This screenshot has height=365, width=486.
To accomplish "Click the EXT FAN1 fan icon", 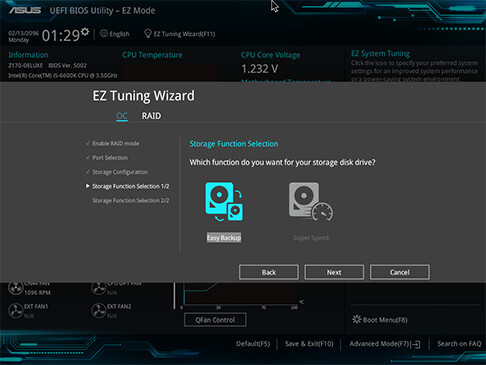I will click(x=15, y=310).
